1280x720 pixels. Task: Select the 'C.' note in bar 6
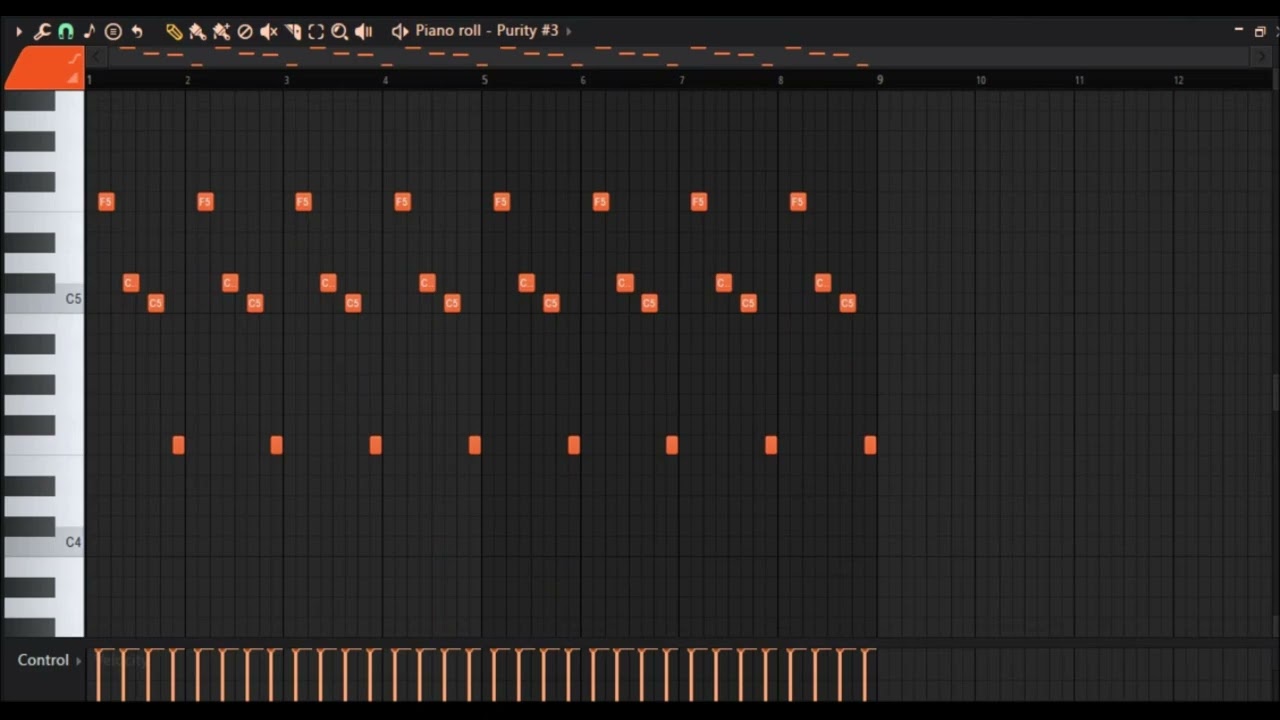[x=625, y=283]
